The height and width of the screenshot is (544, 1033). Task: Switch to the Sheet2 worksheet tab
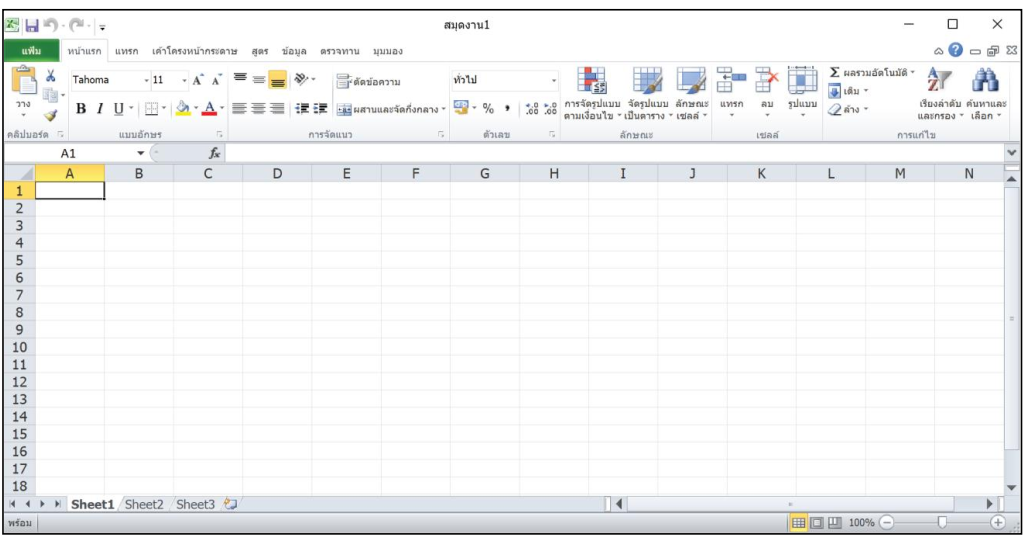tap(144, 504)
